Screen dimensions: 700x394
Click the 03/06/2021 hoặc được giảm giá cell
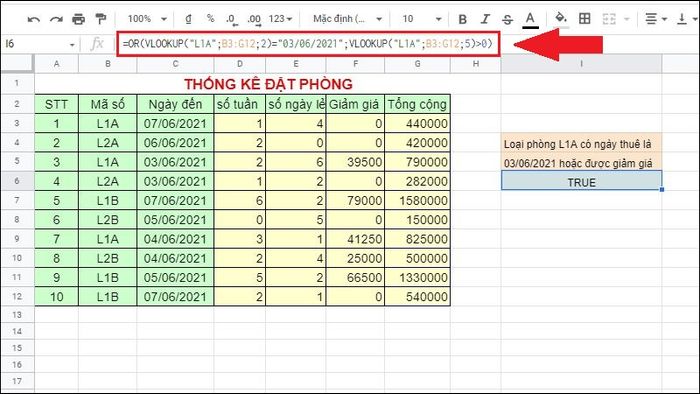click(x=581, y=162)
